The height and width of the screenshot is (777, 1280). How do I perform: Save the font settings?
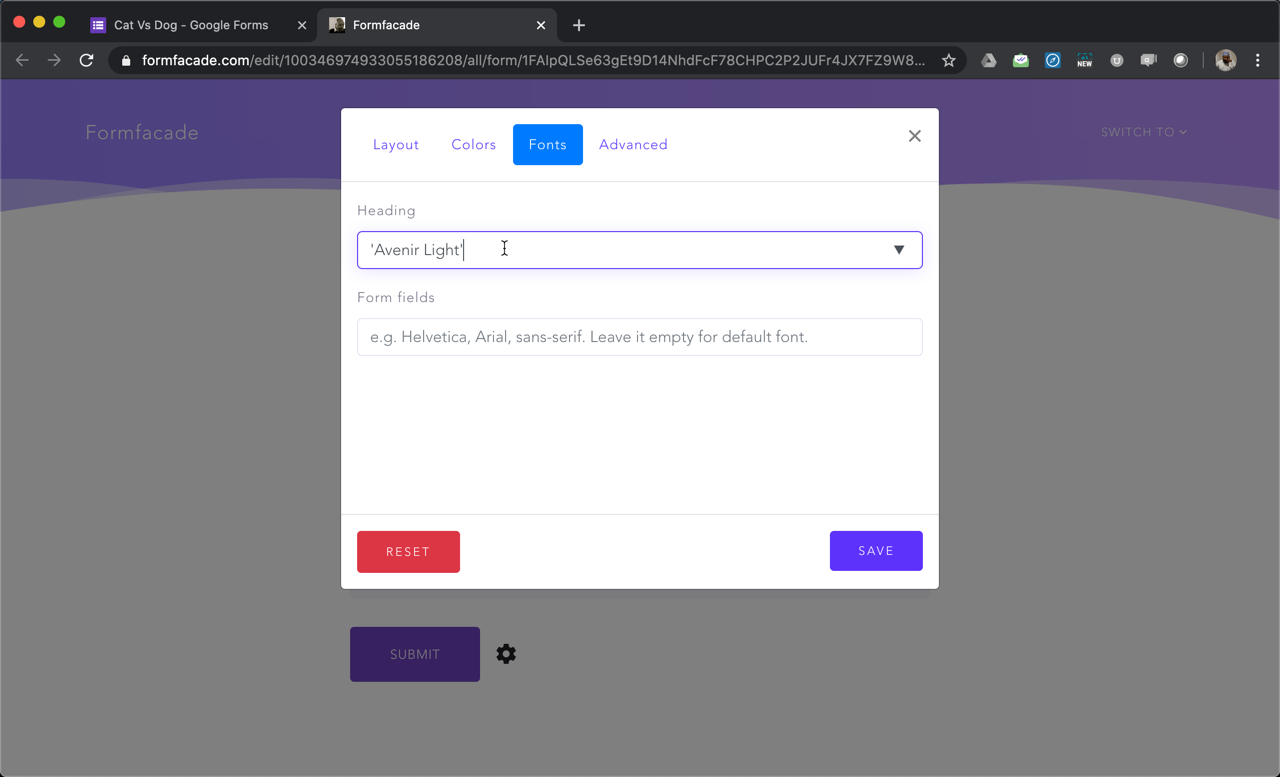click(x=876, y=550)
